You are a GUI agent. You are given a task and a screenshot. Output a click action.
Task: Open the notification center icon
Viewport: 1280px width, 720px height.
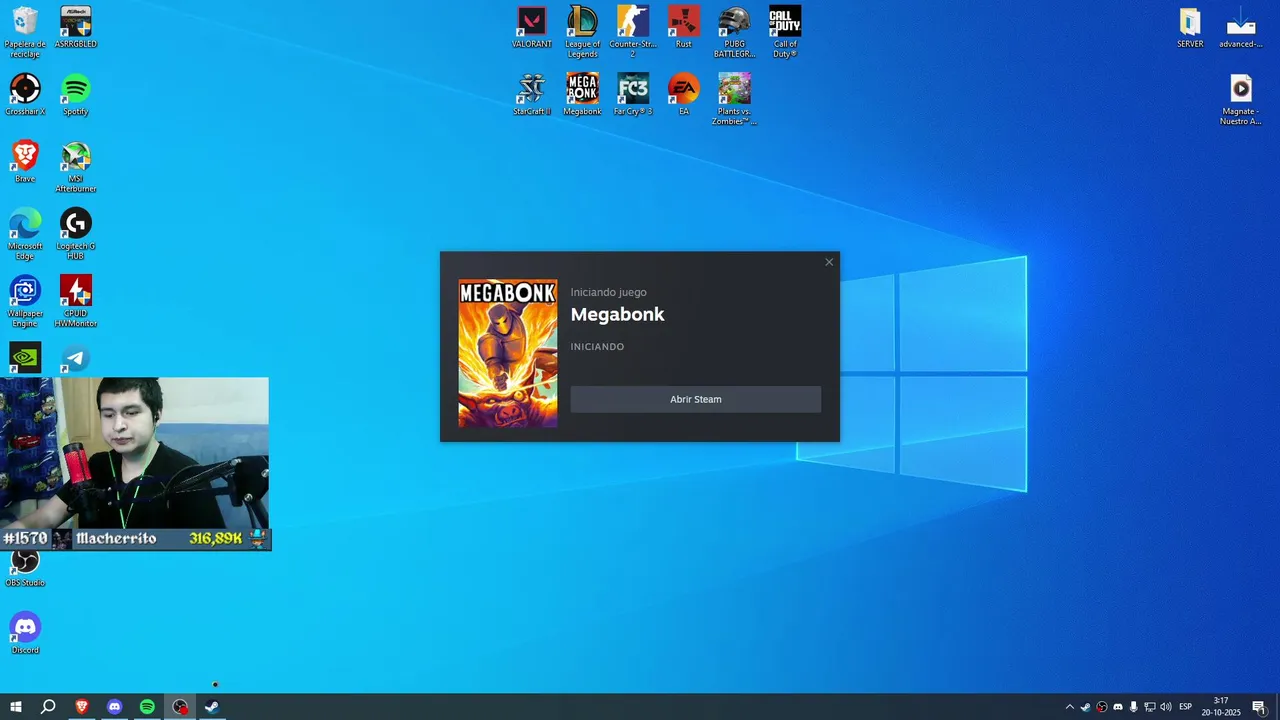tap(1259, 707)
